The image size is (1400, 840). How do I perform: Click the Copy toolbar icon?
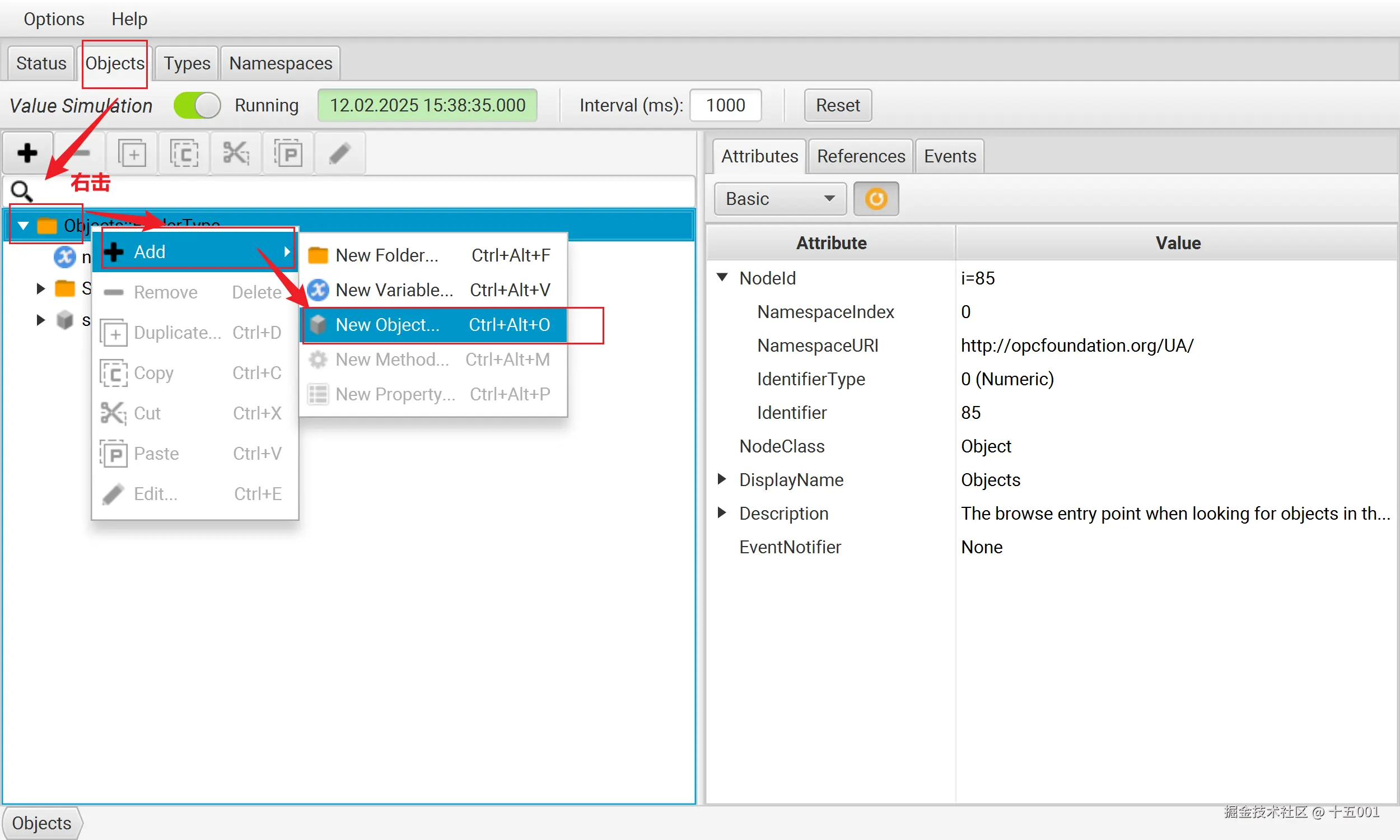[x=184, y=153]
